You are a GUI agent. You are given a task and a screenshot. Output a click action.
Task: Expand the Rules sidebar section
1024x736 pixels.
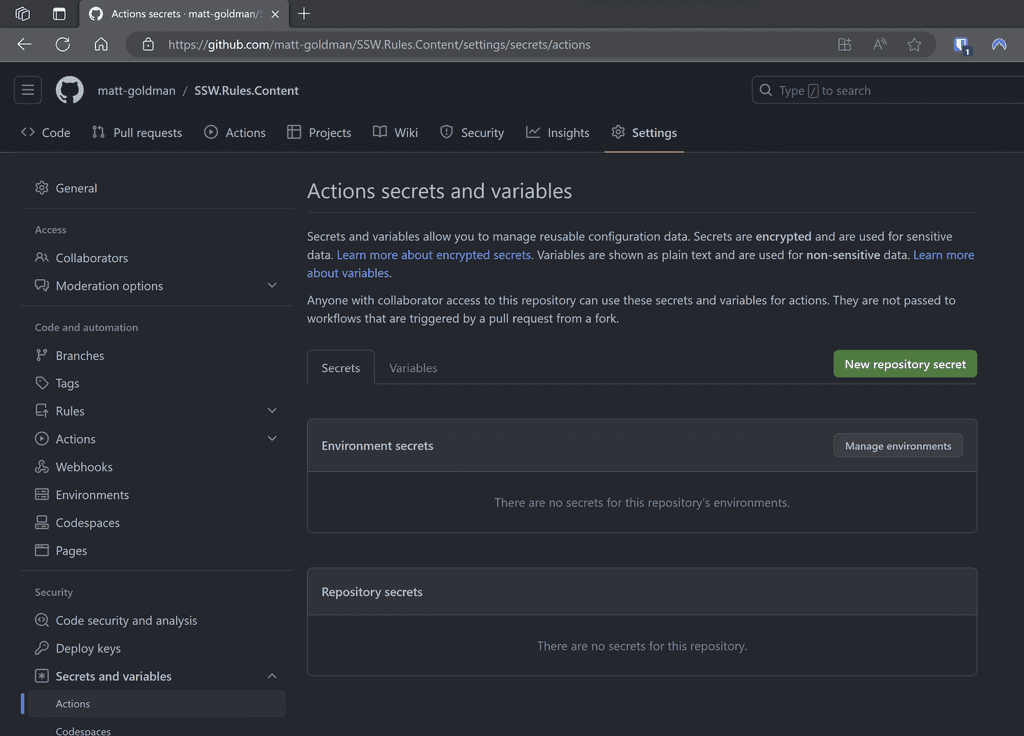click(x=272, y=411)
